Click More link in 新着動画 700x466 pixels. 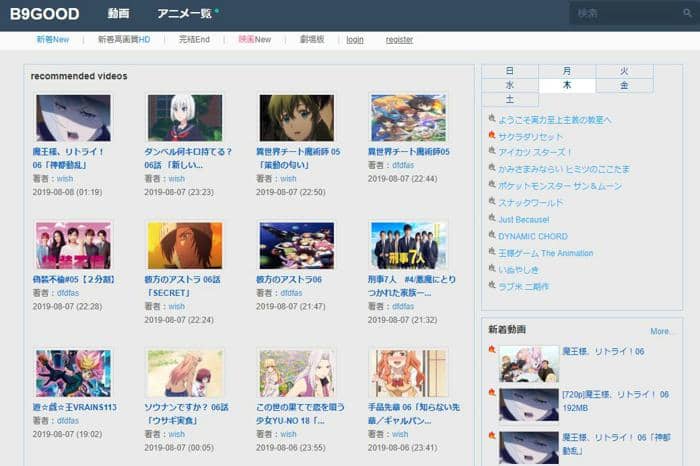(661, 331)
